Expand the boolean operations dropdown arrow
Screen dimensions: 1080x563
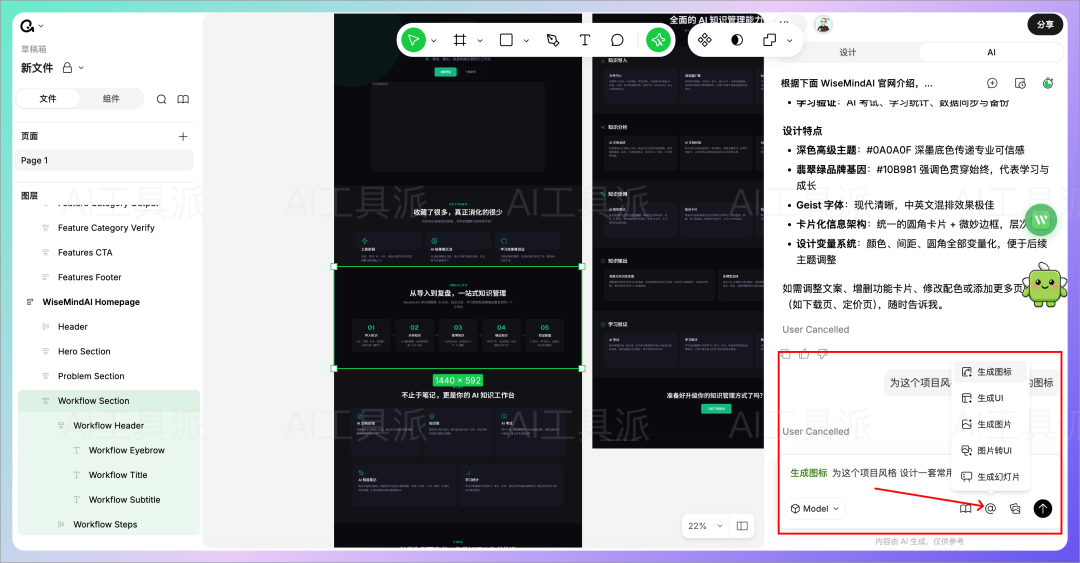coord(789,41)
